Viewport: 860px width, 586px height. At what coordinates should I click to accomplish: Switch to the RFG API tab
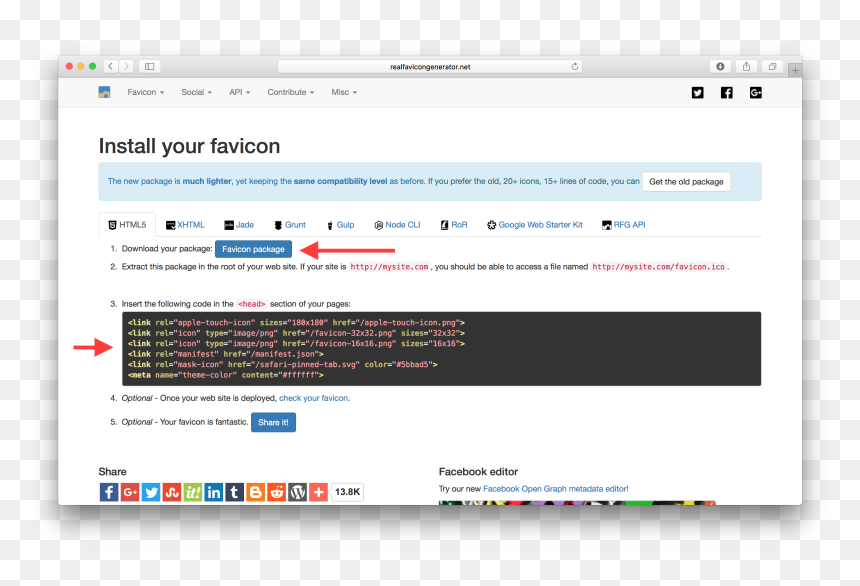pyautogui.click(x=624, y=225)
